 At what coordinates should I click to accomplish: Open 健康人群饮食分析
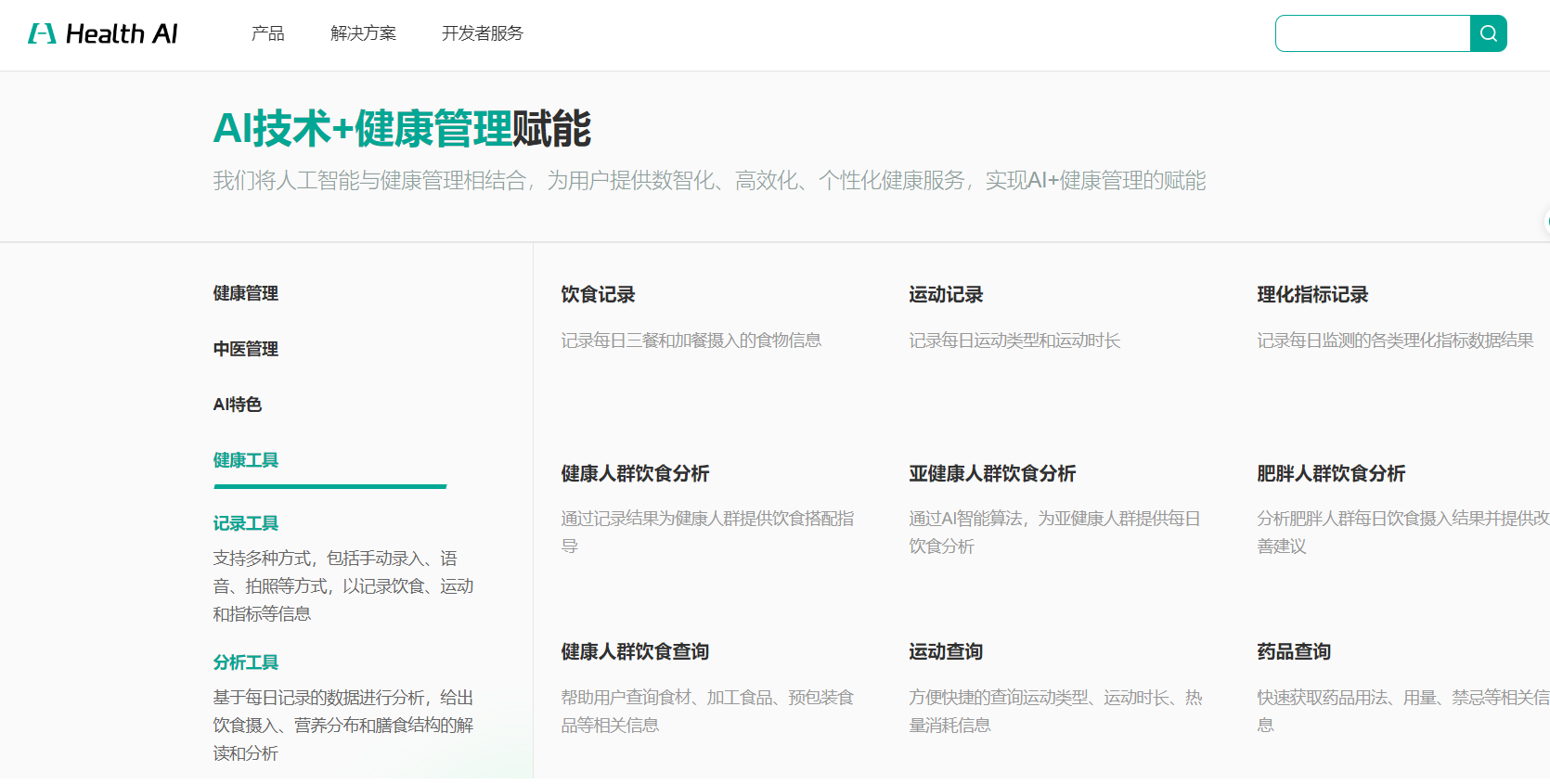pos(635,473)
